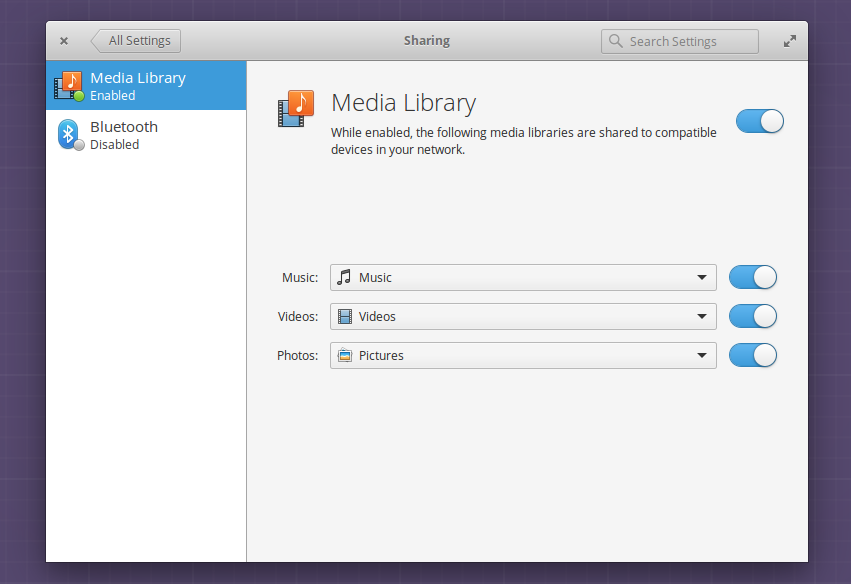Close the Sharing settings window
Viewport: 851px width, 584px height.
click(x=64, y=41)
